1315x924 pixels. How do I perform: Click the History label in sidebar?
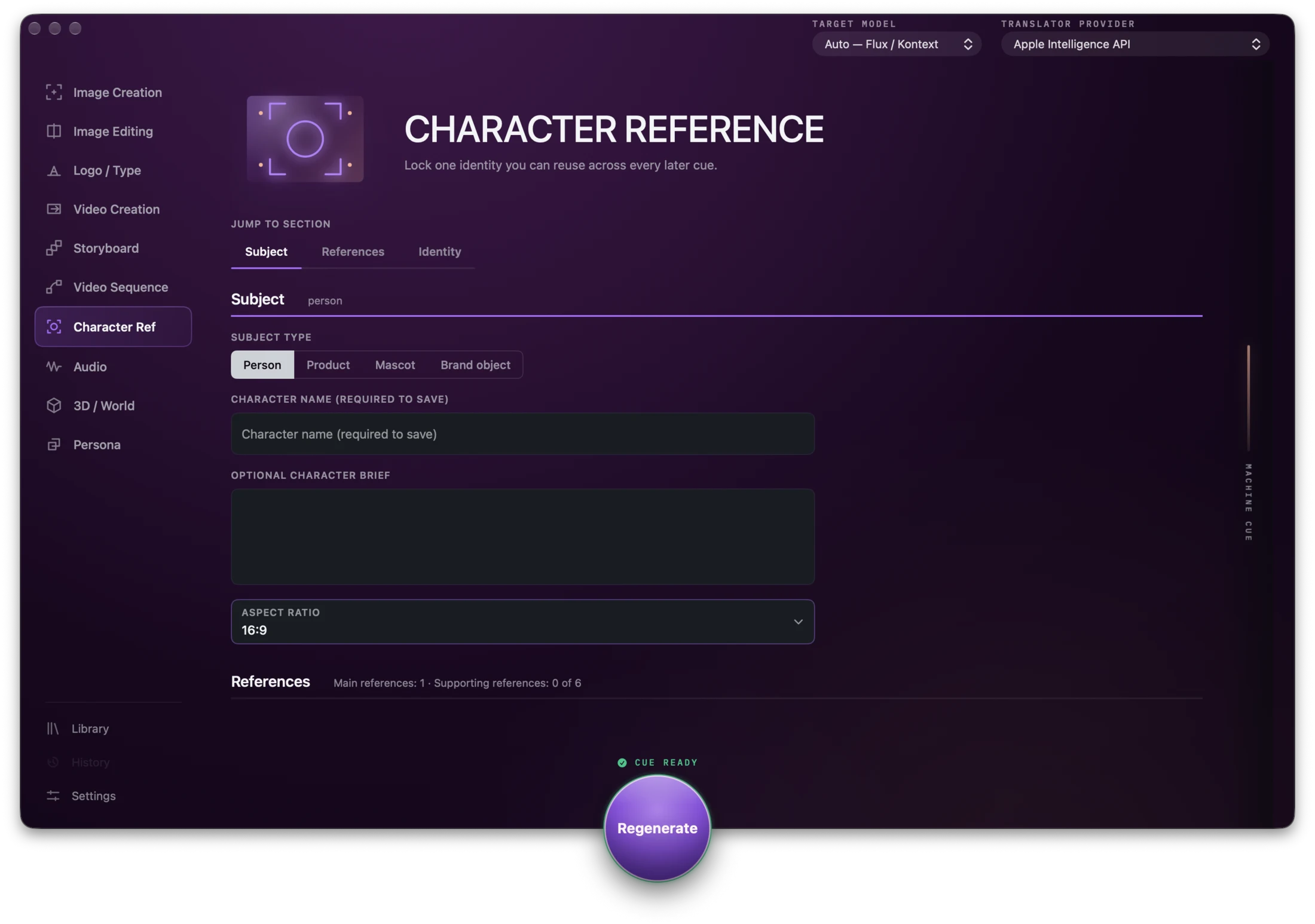[x=90, y=762]
